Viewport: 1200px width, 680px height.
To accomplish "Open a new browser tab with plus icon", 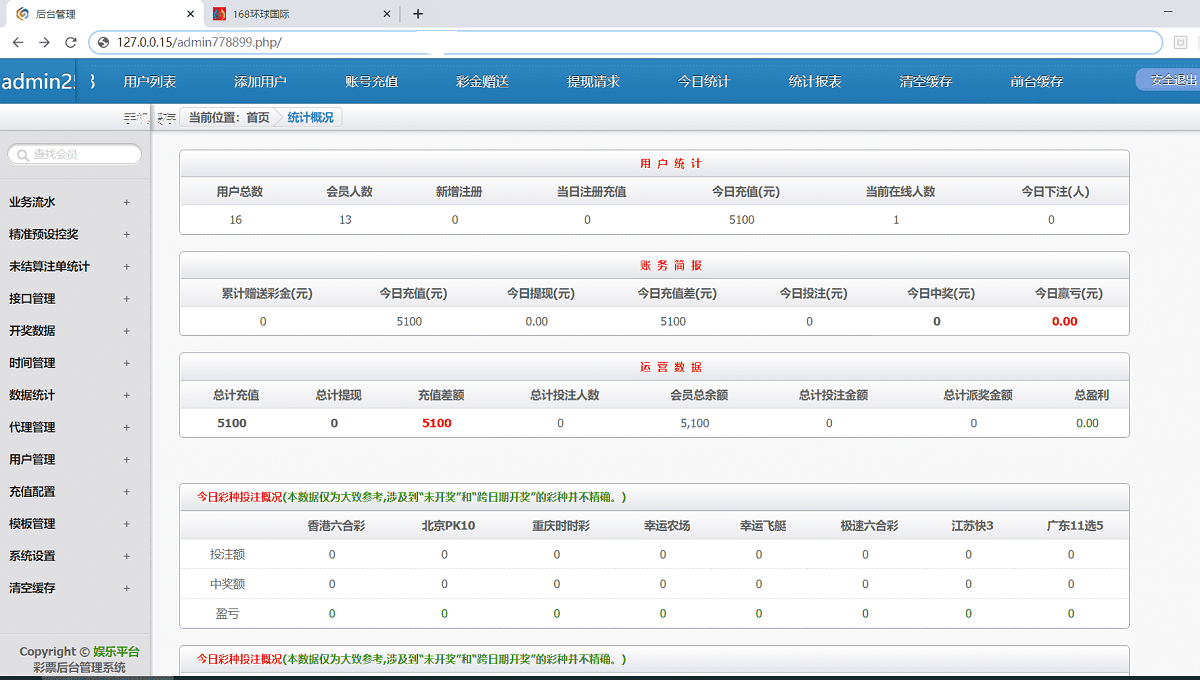I will tap(418, 14).
